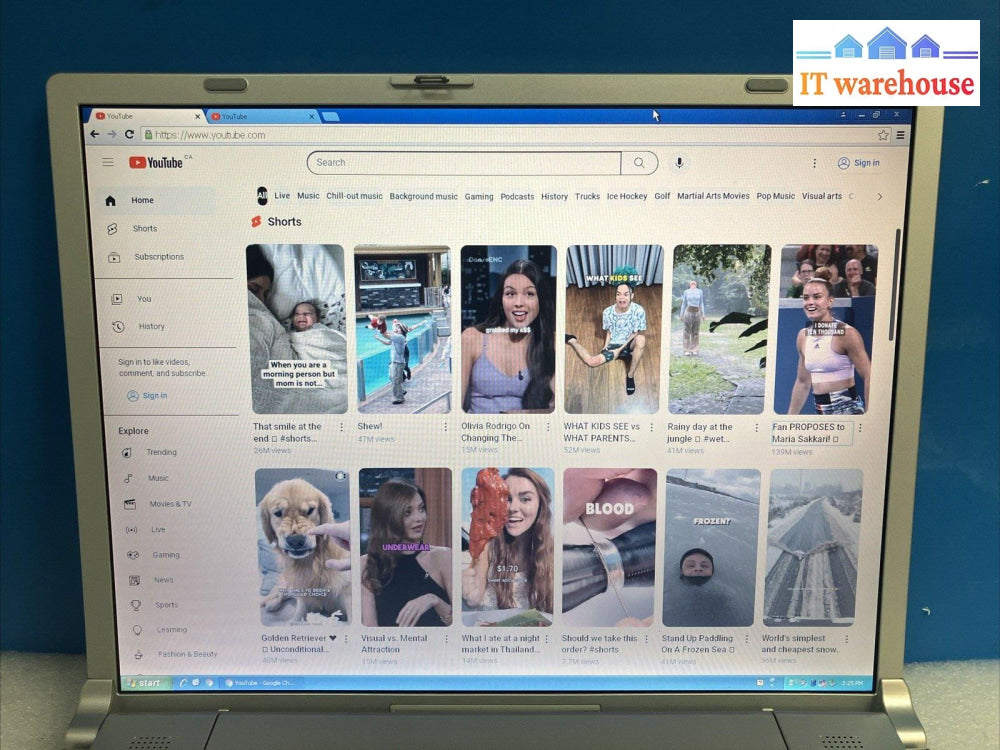The height and width of the screenshot is (750, 1000).
Task: Reload the page with the refresh icon
Action: tap(130, 134)
